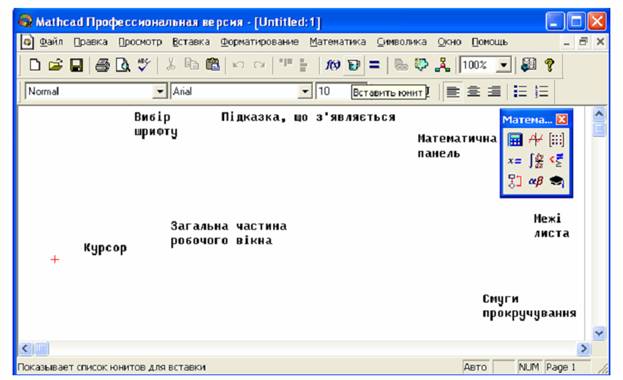
Task: Click the Insert Unit icon
Action: point(354,65)
